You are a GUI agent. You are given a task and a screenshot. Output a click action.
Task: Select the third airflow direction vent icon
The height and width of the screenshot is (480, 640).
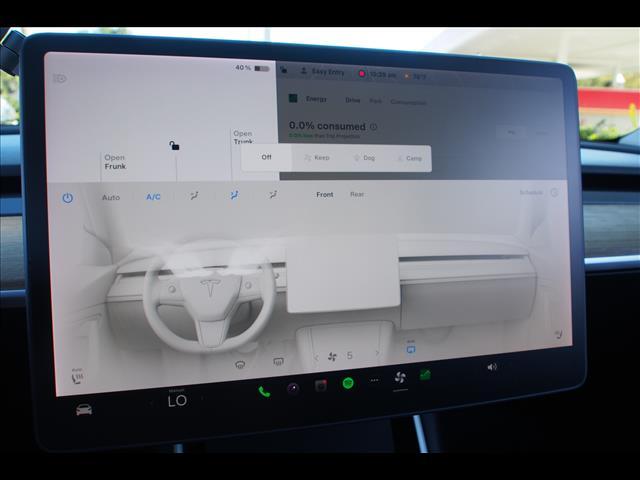pyautogui.click(x=273, y=195)
